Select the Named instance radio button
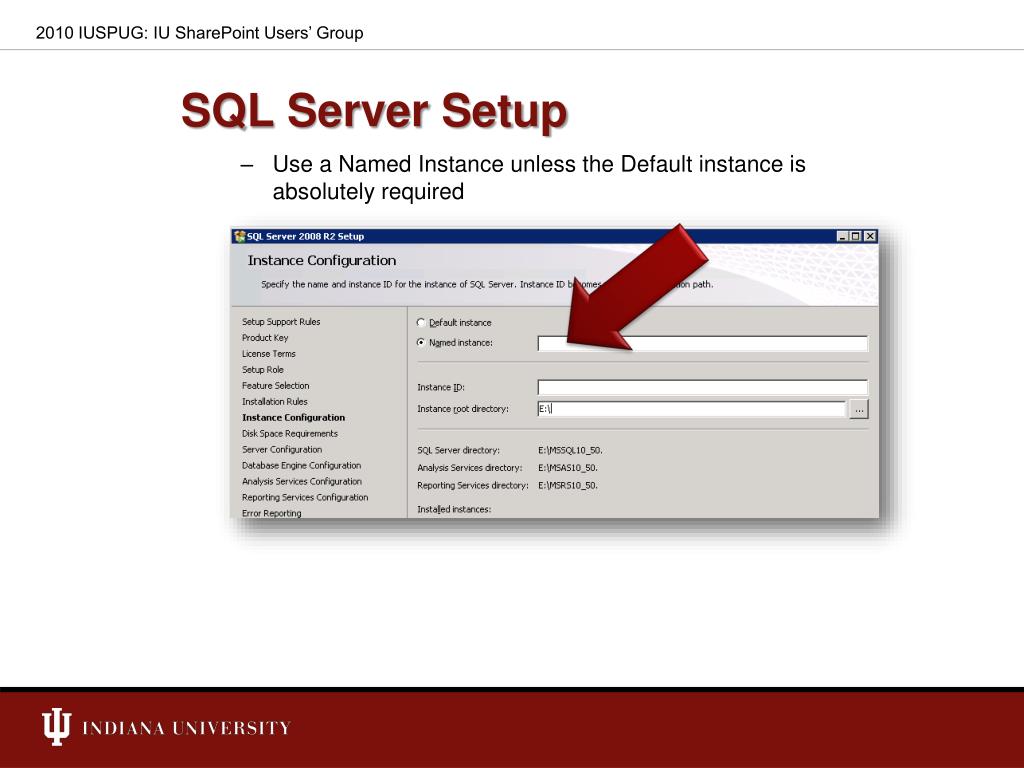The height and width of the screenshot is (768, 1024). (421, 342)
